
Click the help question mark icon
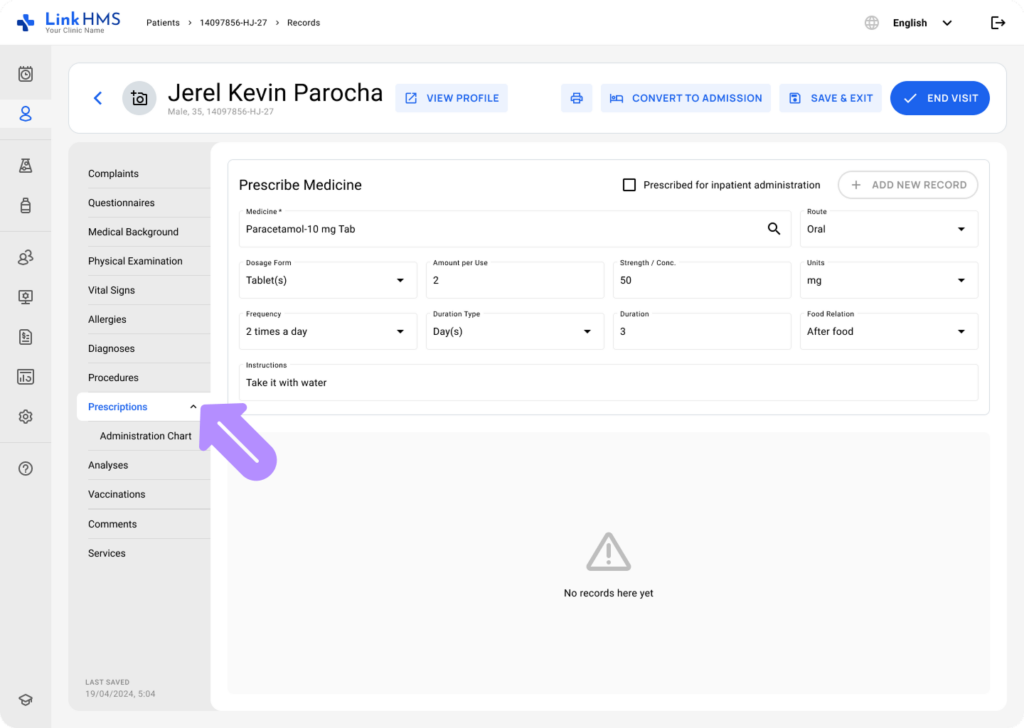point(26,469)
